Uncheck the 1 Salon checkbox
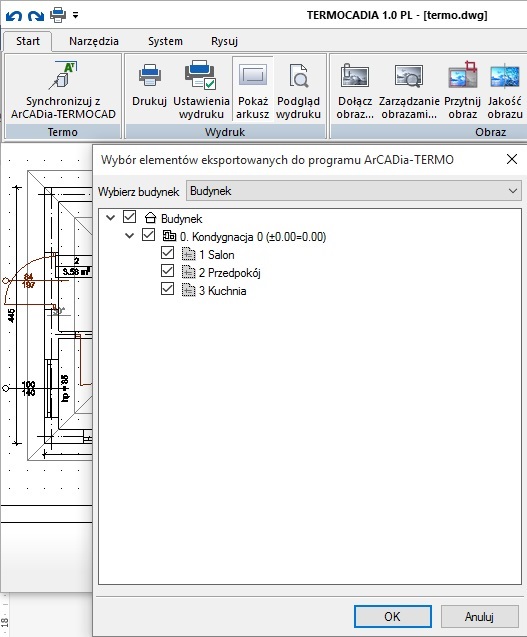Image resolution: width=527 pixels, height=637 pixels. tap(167, 253)
